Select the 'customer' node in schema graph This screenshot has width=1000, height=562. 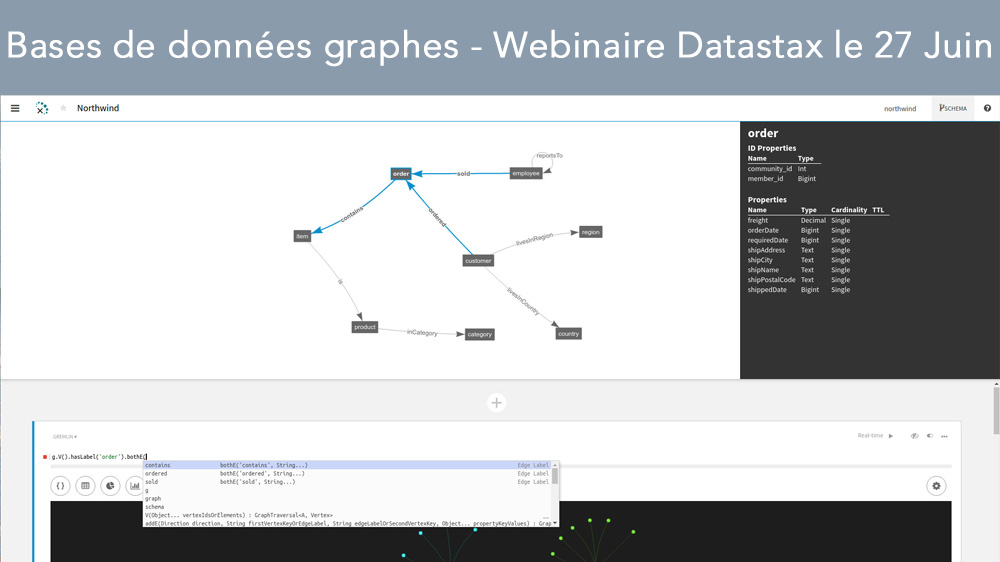pyautogui.click(x=478, y=261)
